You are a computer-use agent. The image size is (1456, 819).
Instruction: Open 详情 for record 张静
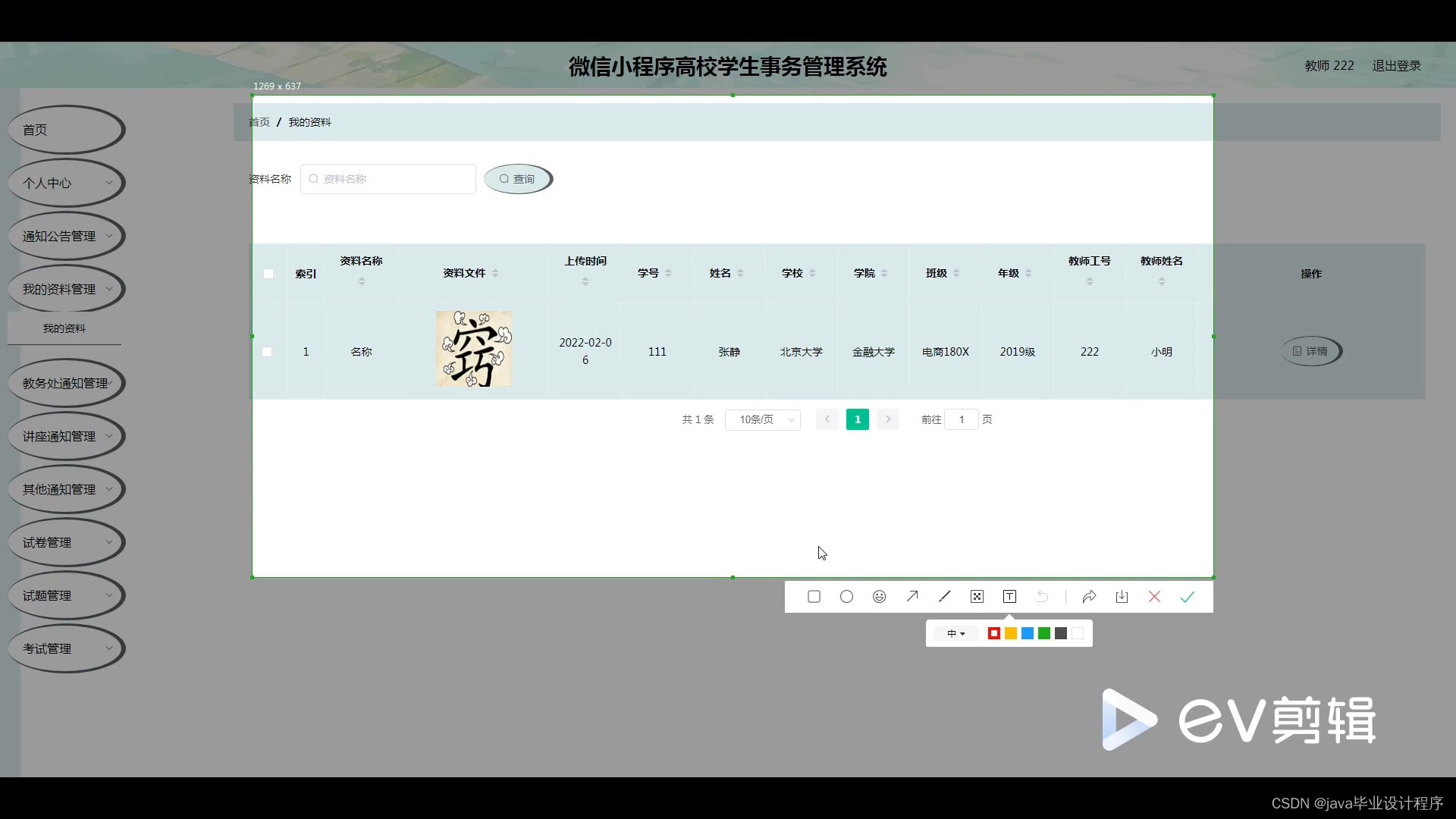point(1310,351)
